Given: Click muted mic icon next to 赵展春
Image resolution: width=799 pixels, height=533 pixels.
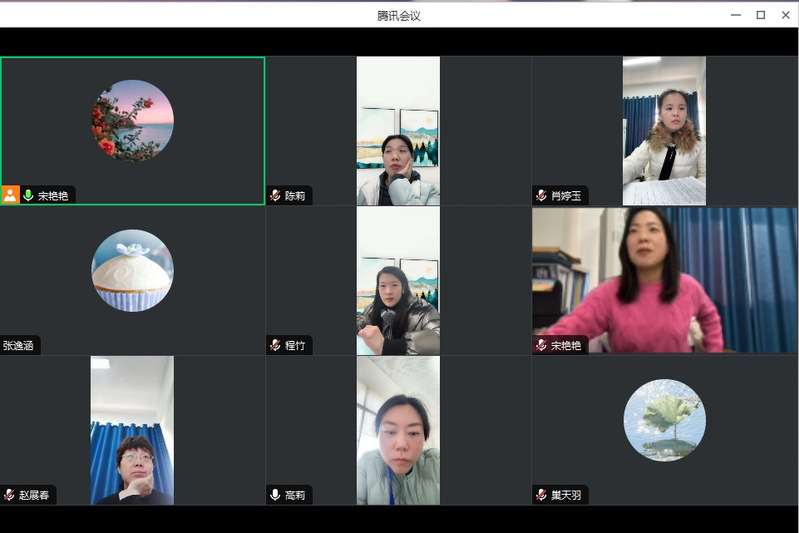Looking at the screenshot, I should (x=9, y=495).
